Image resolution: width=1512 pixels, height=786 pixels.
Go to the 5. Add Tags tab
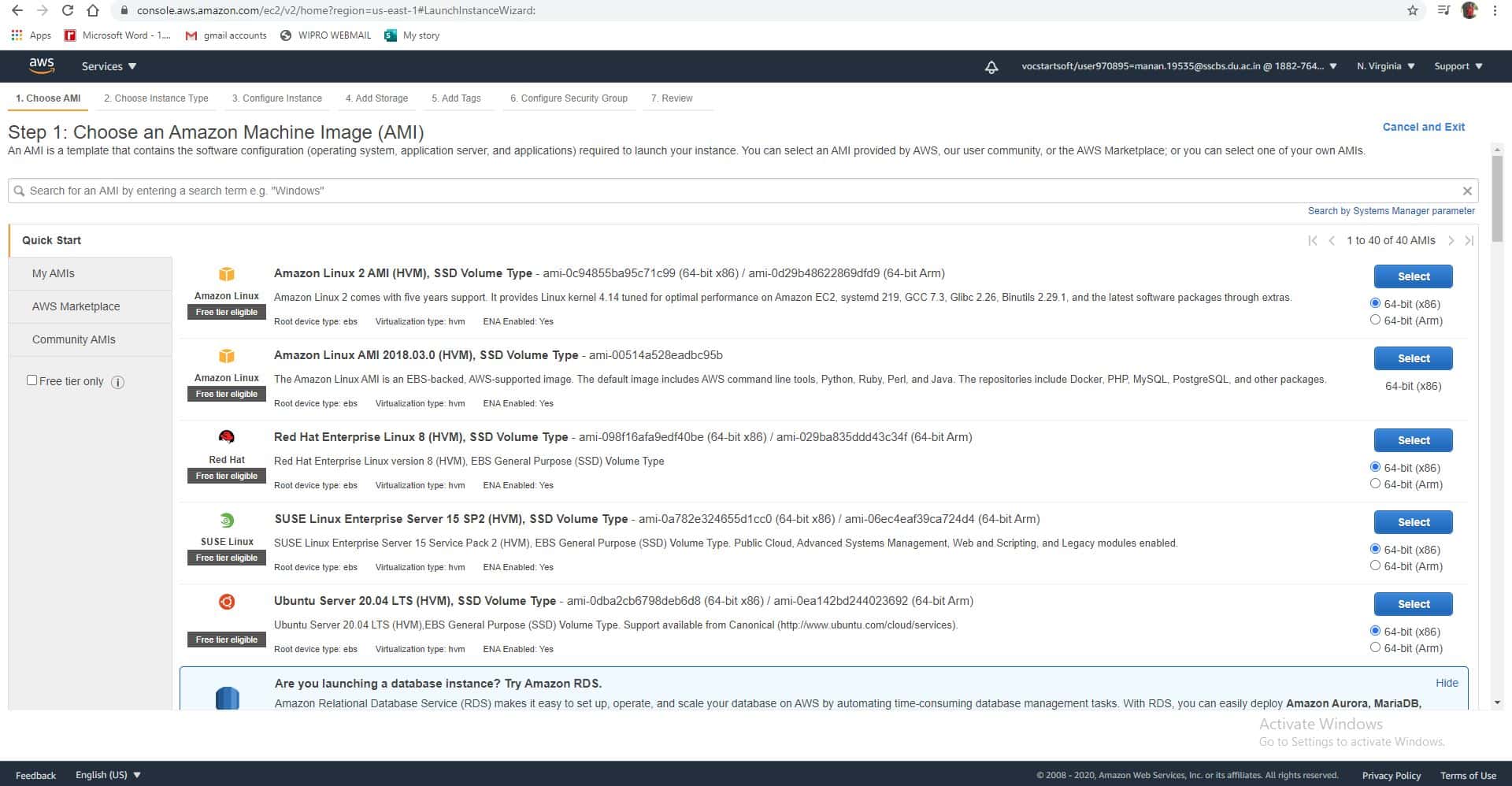[456, 98]
